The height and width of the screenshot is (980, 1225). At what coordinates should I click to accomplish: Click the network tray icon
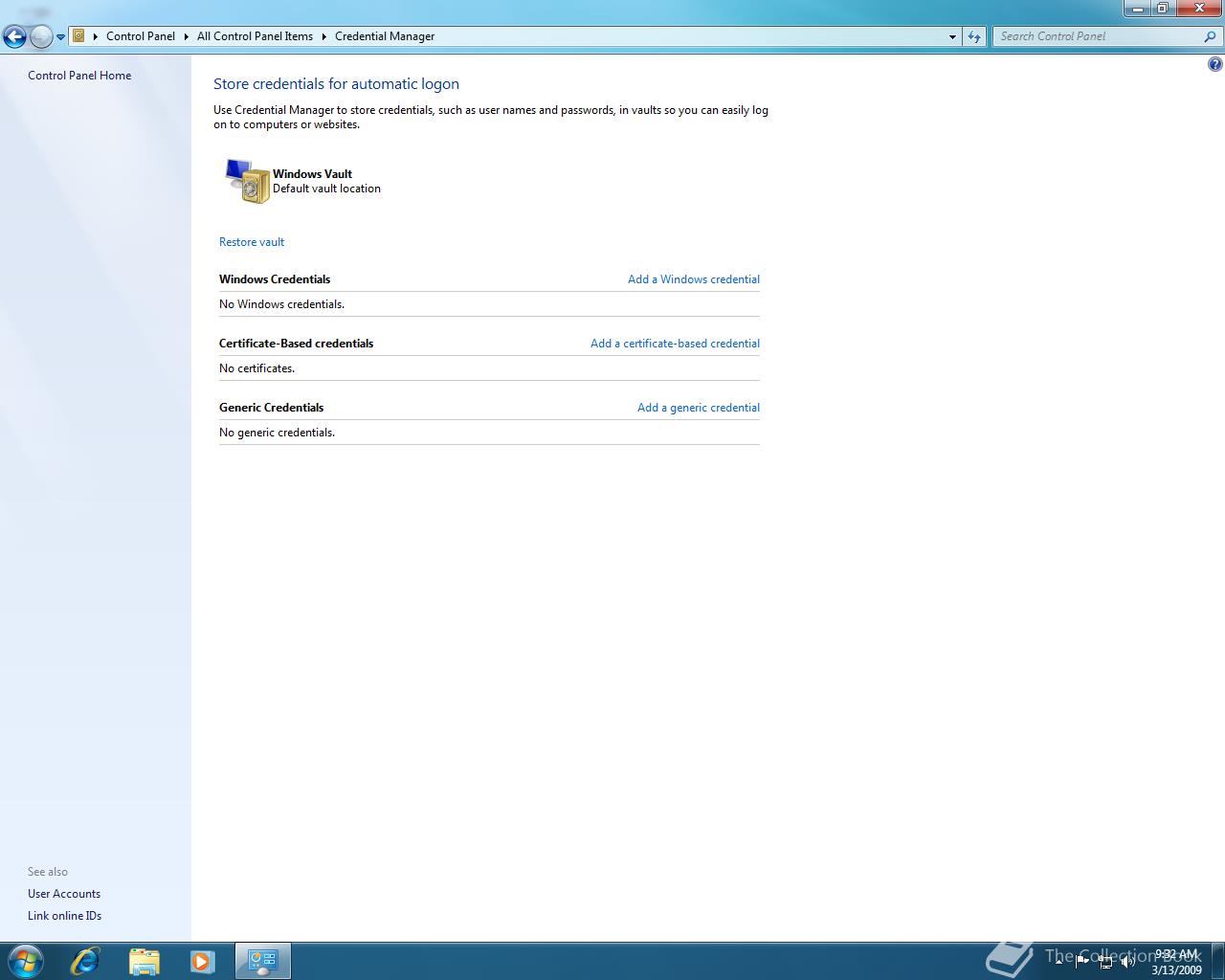[x=1105, y=962]
